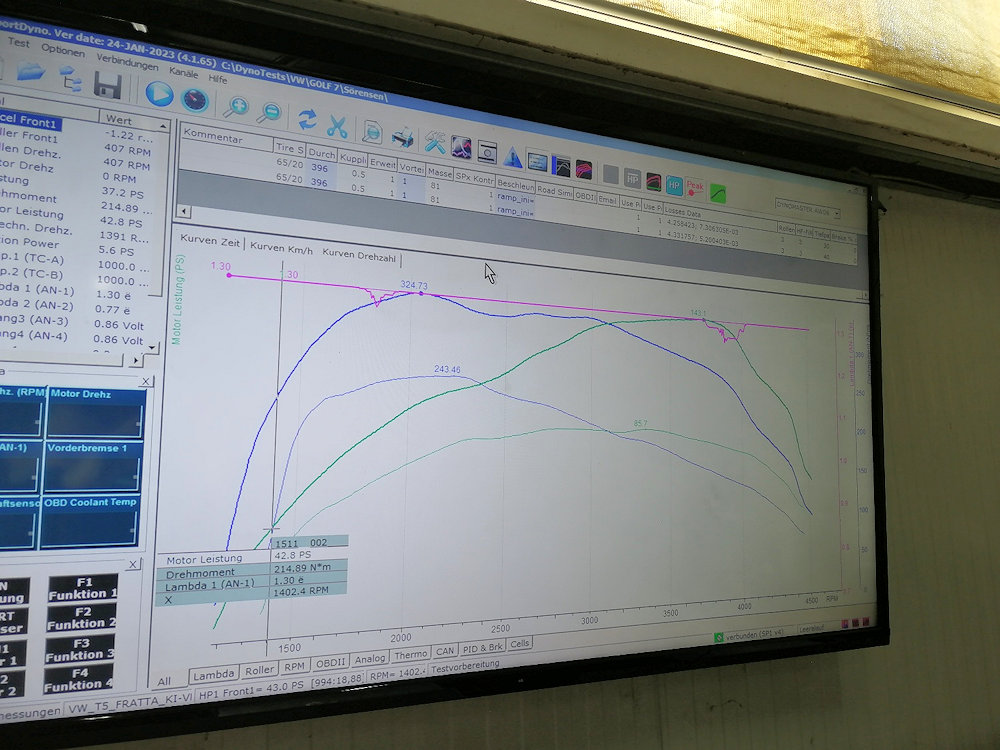1000x750 pixels.
Task: Select the Lambda tab below the chart
Action: point(214,673)
